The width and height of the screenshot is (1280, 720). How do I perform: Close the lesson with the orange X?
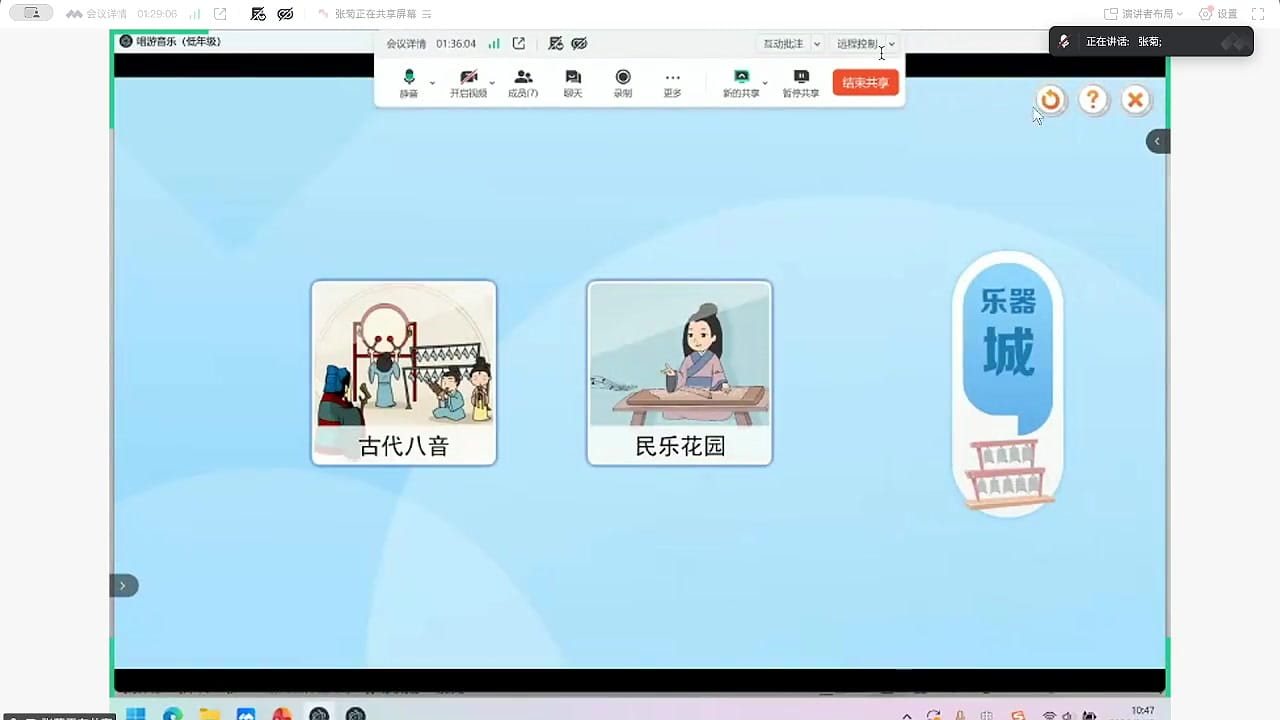pos(1135,100)
